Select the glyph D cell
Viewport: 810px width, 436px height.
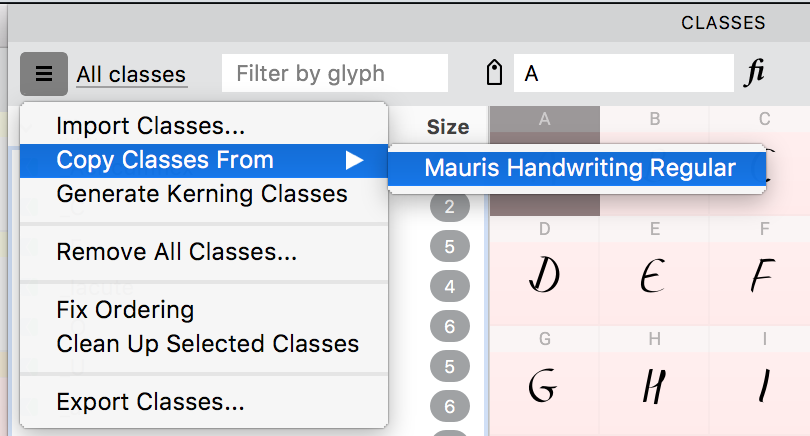(x=545, y=270)
